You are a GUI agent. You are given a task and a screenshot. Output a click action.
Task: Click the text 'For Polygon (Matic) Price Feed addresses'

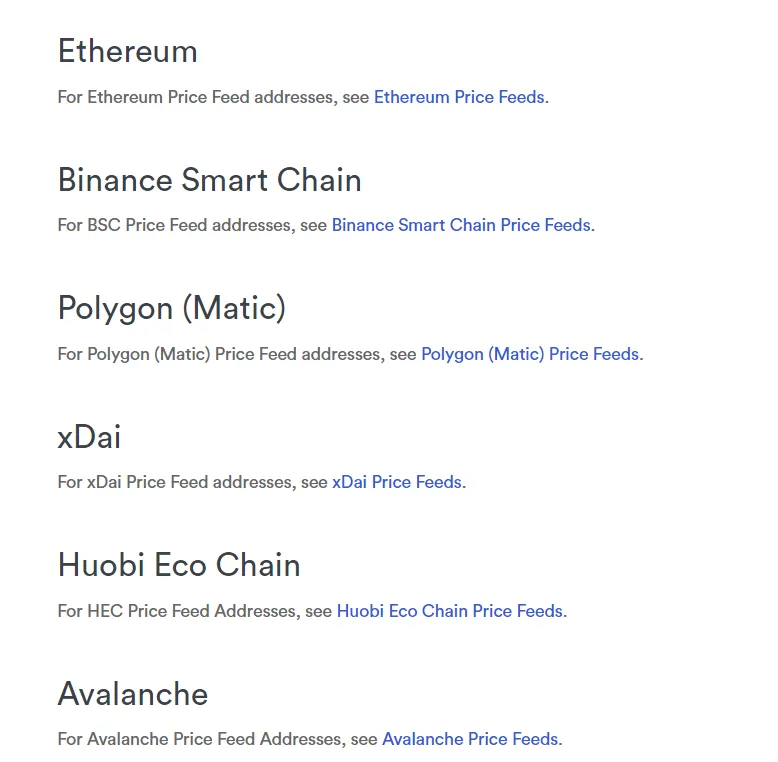coord(219,354)
